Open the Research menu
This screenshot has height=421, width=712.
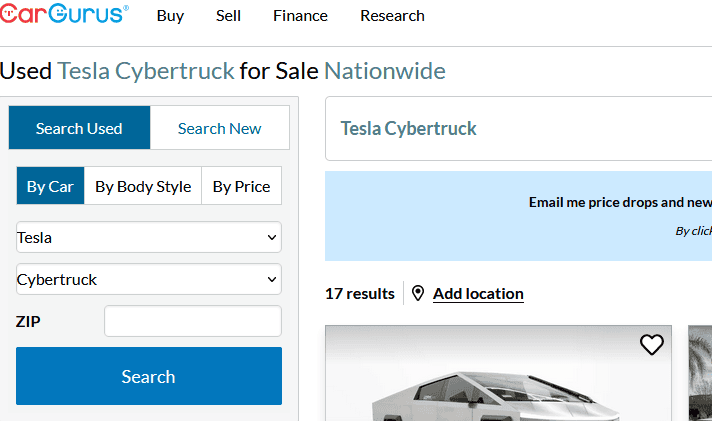(392, 16)
